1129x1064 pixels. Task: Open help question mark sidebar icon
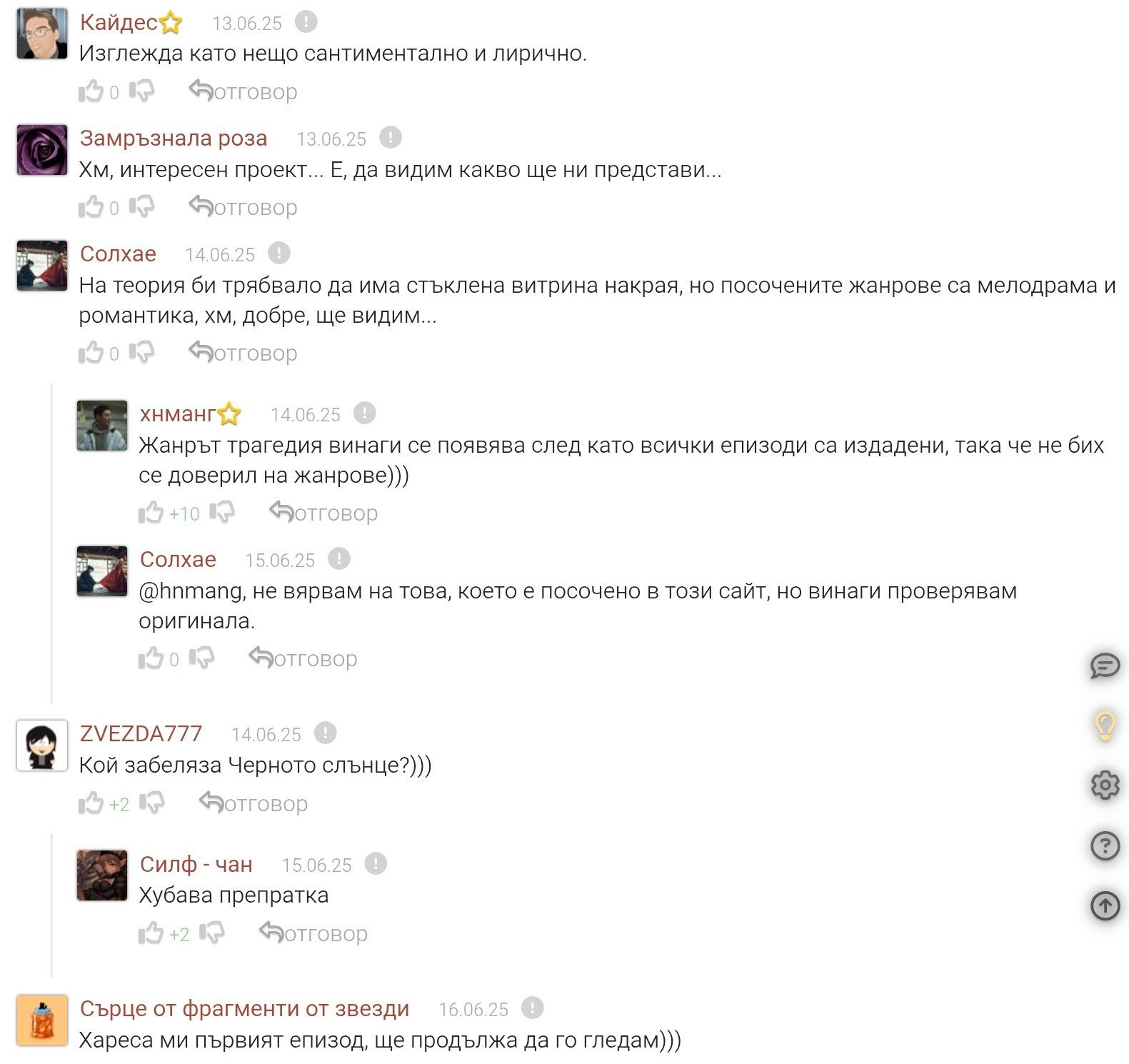(1105, 845)
